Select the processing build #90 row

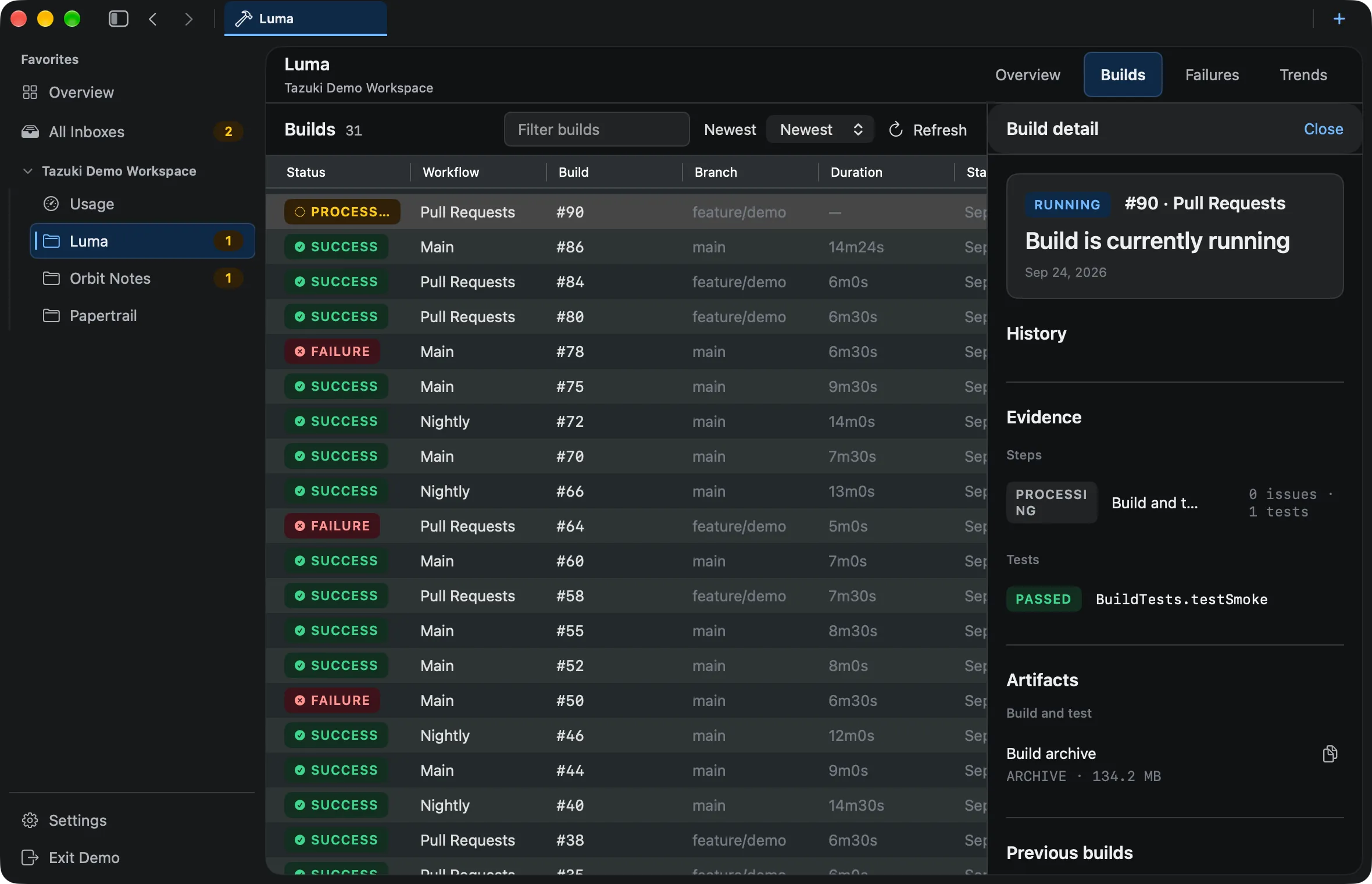pos(626,212)
